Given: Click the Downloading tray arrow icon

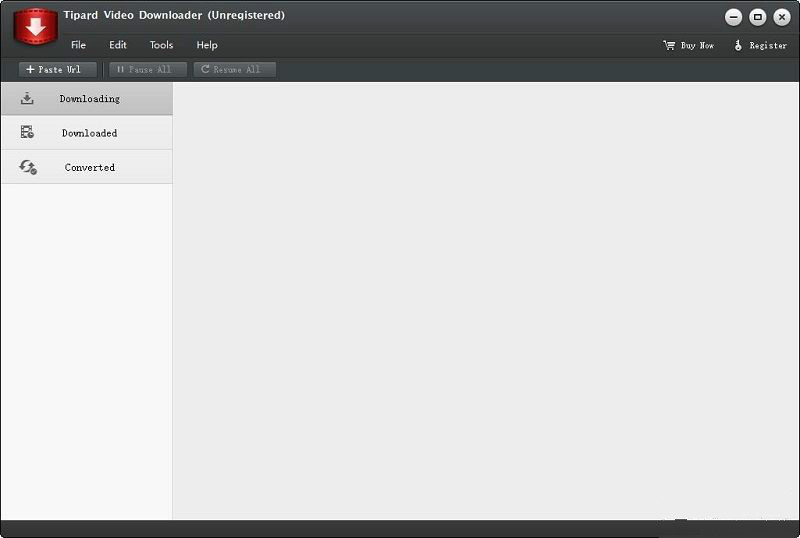Looking at the screenshot, I should click(27, 98).
